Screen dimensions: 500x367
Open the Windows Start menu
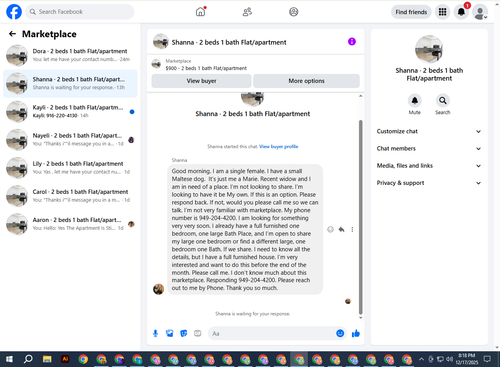pos(9,359)
